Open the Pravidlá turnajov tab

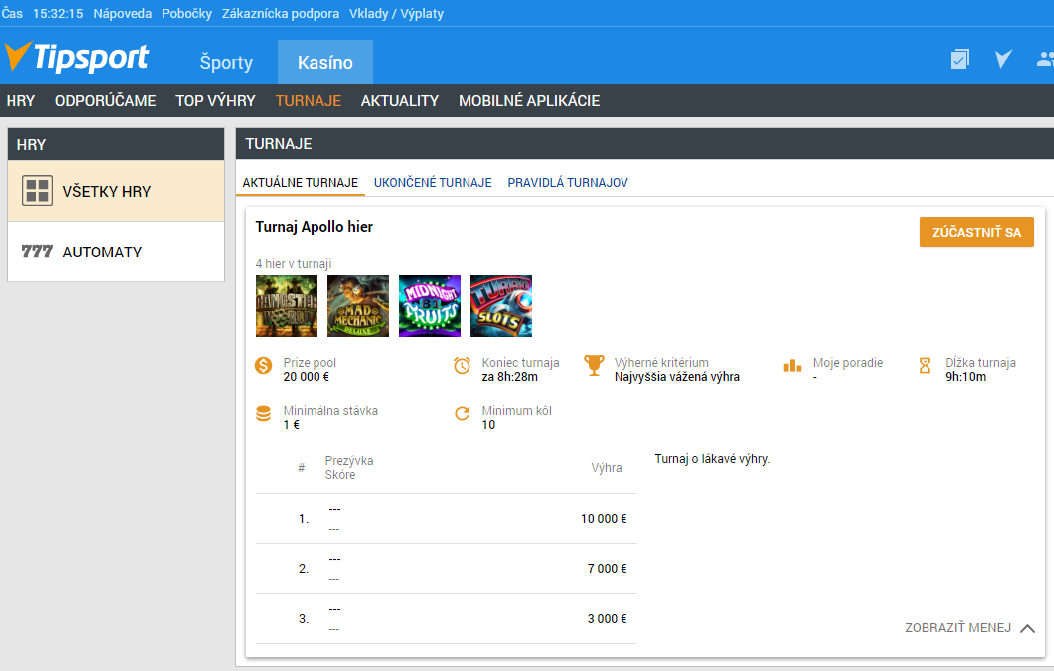[x=567, y=182]
